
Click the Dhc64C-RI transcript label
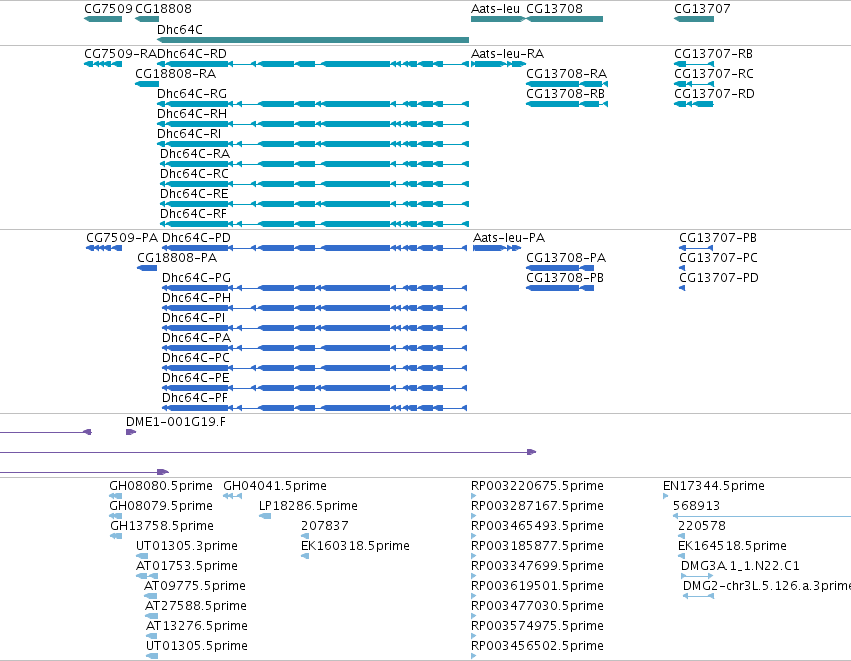[189, 134]
